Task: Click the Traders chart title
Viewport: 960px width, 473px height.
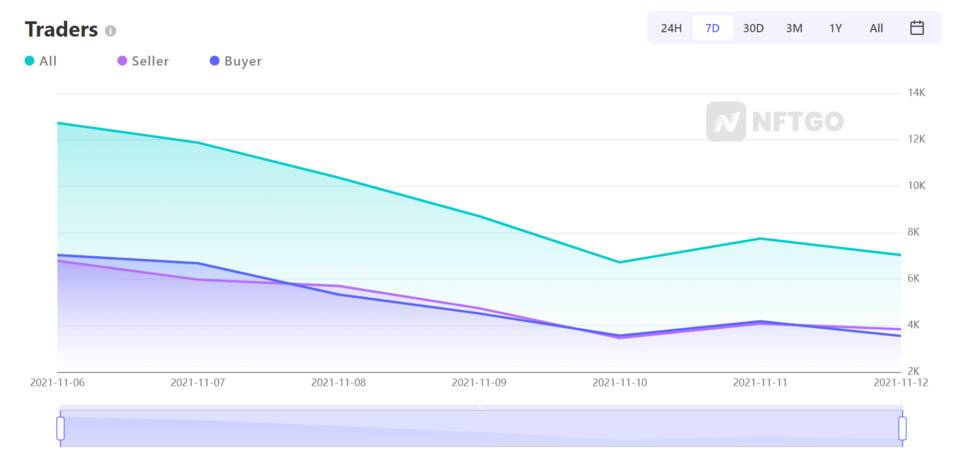Action: point(61,29)
